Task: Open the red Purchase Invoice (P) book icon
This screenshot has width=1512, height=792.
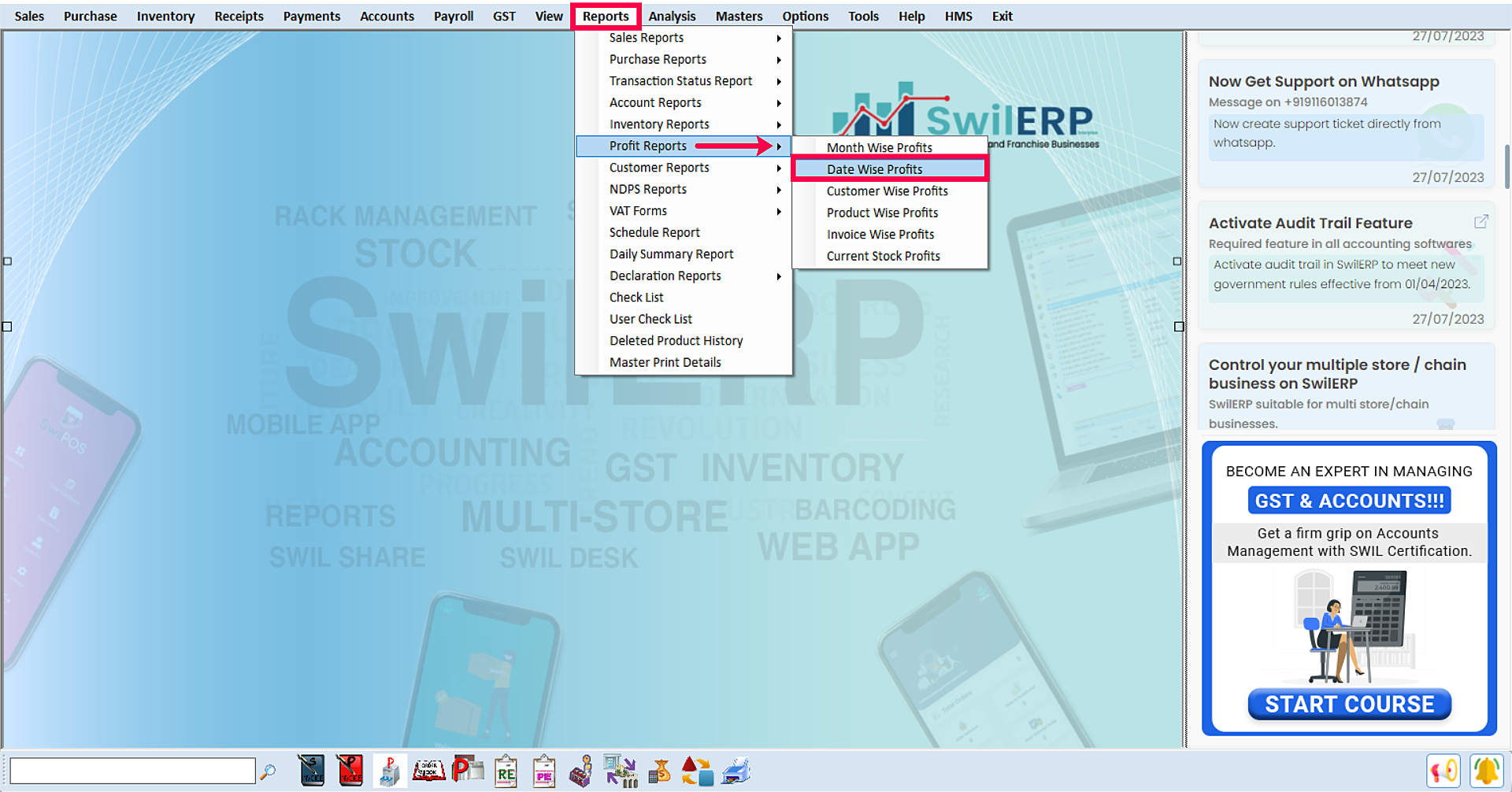Action: [350, 771]
